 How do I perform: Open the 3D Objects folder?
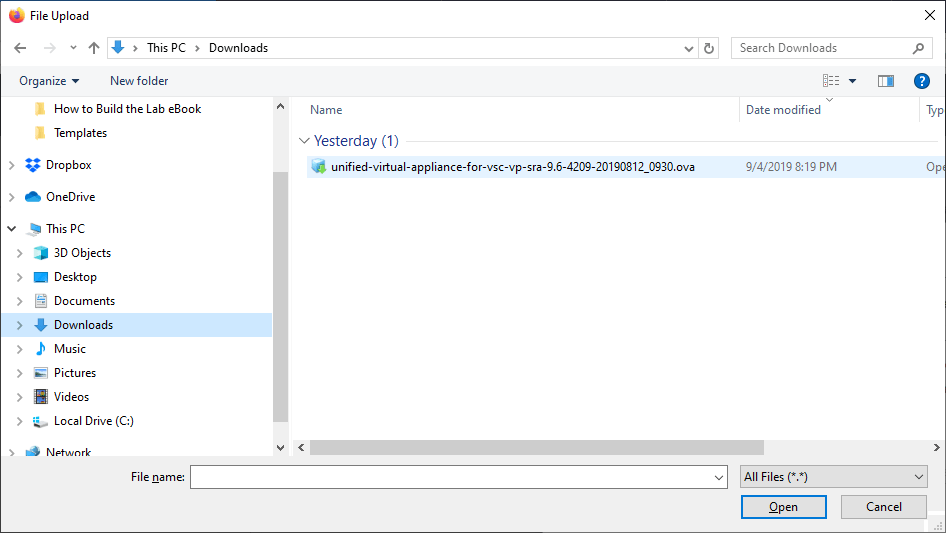pyautogui.click(x=82, y=253)
